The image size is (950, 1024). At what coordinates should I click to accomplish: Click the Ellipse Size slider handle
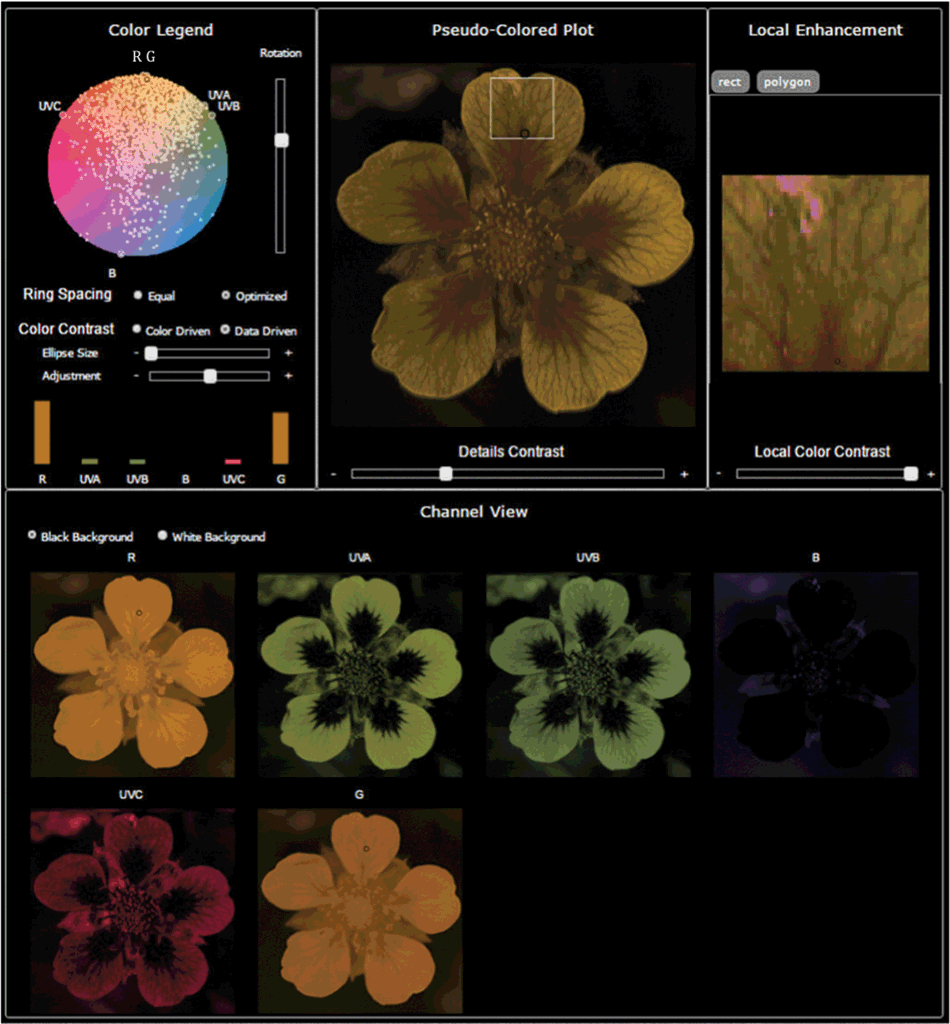click(x=151, y=353)
